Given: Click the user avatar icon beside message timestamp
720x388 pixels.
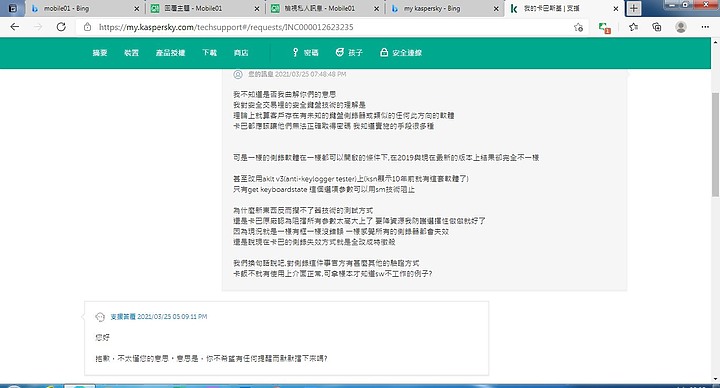Looking at the screenshot, I should 238,74.
